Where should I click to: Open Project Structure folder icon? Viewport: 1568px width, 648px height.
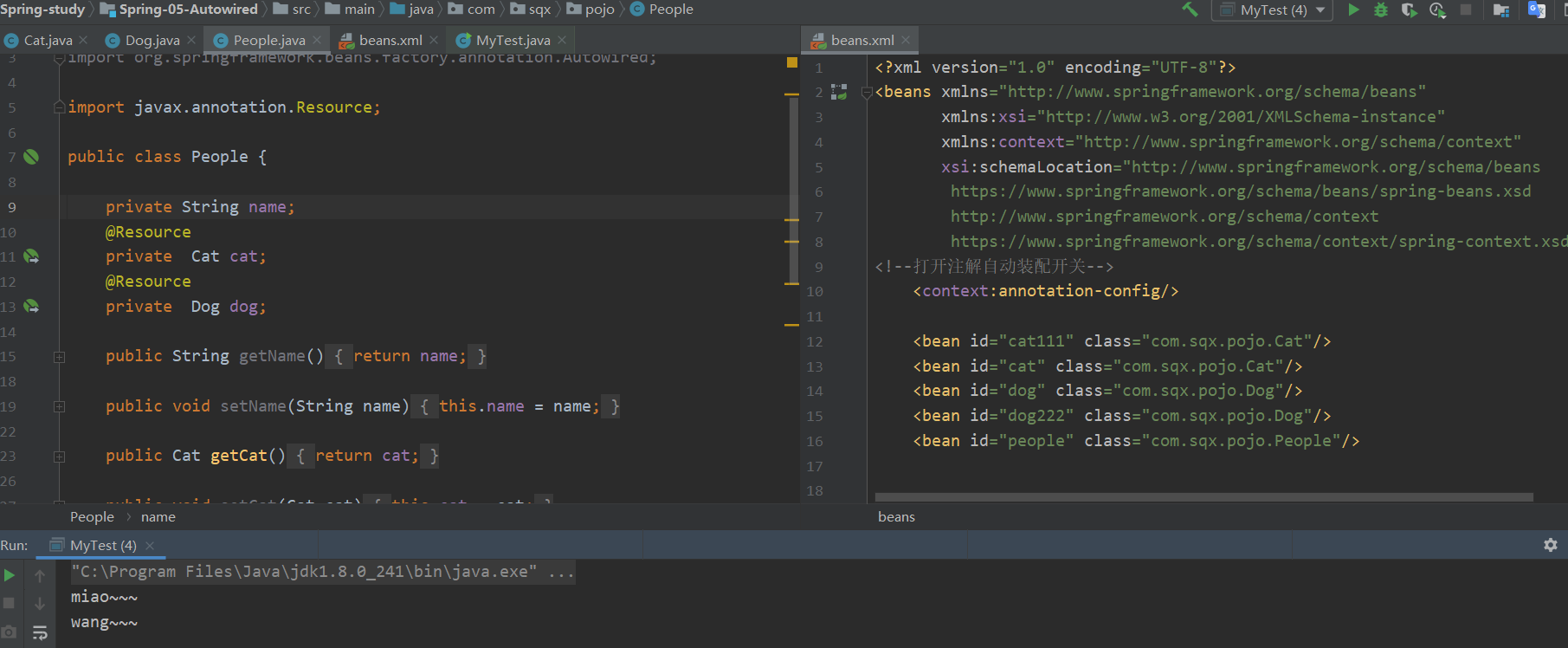tap(1501, 10)
